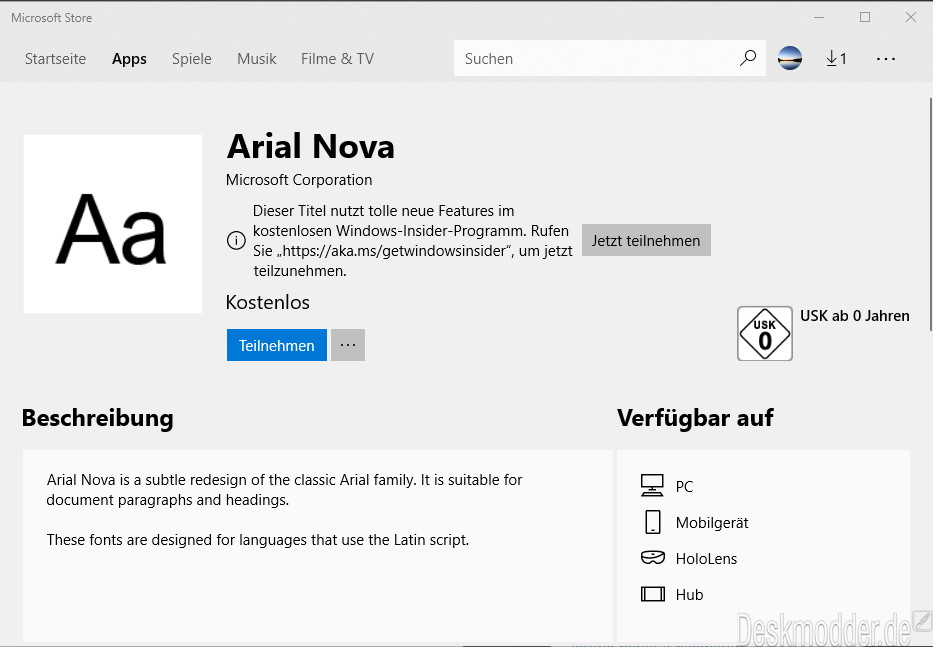
Task: Click the Arial Nova Aa app tile
Action: 113,224
